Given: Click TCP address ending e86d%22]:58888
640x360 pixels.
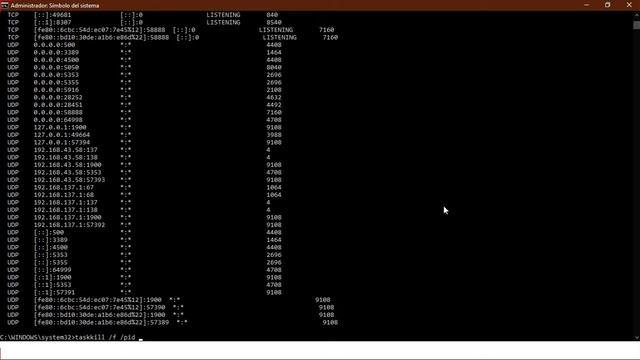Looking at the screenshot, I should [x=101, y=37].
